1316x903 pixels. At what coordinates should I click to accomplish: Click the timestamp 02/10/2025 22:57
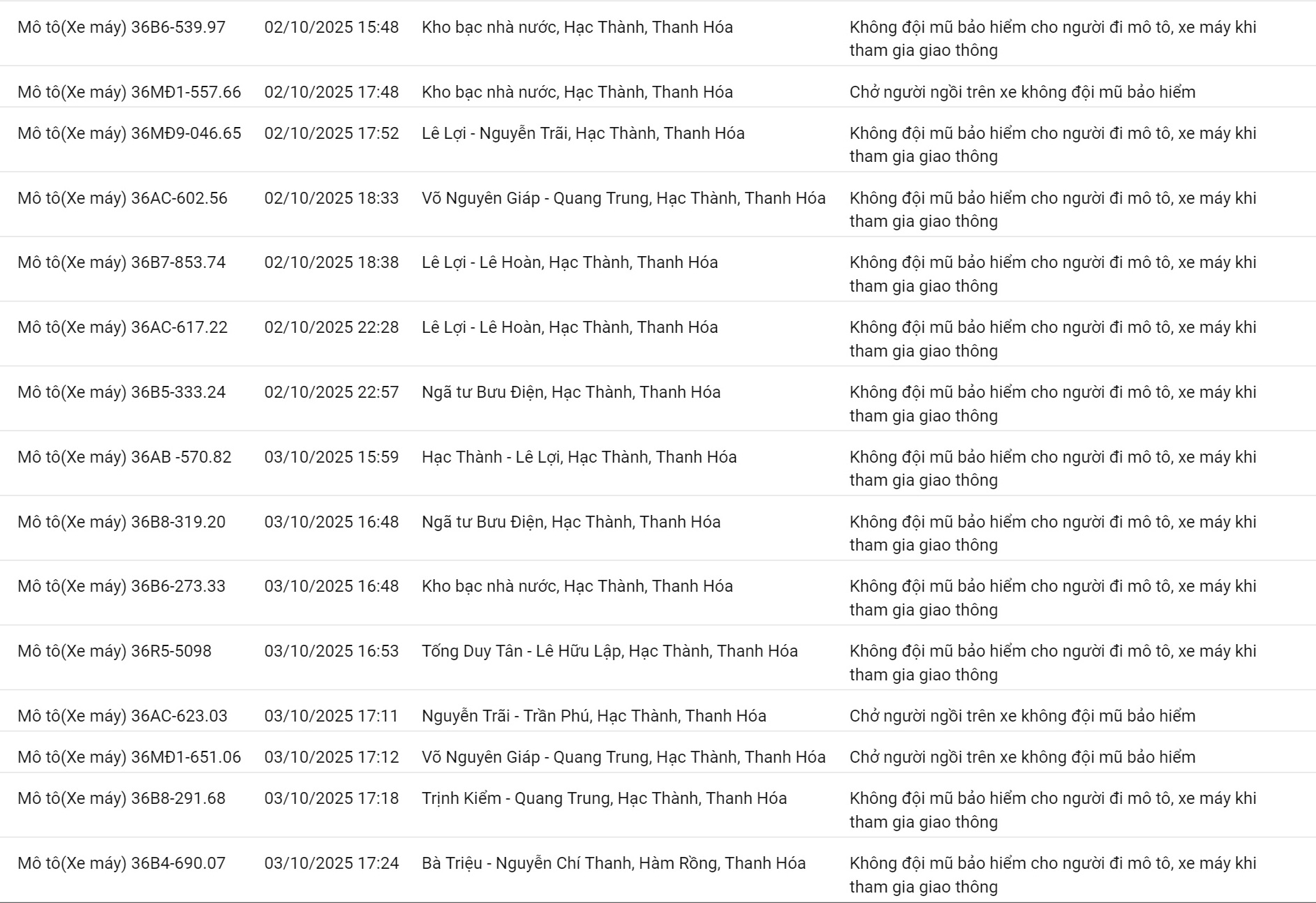(x=332, y=392)
